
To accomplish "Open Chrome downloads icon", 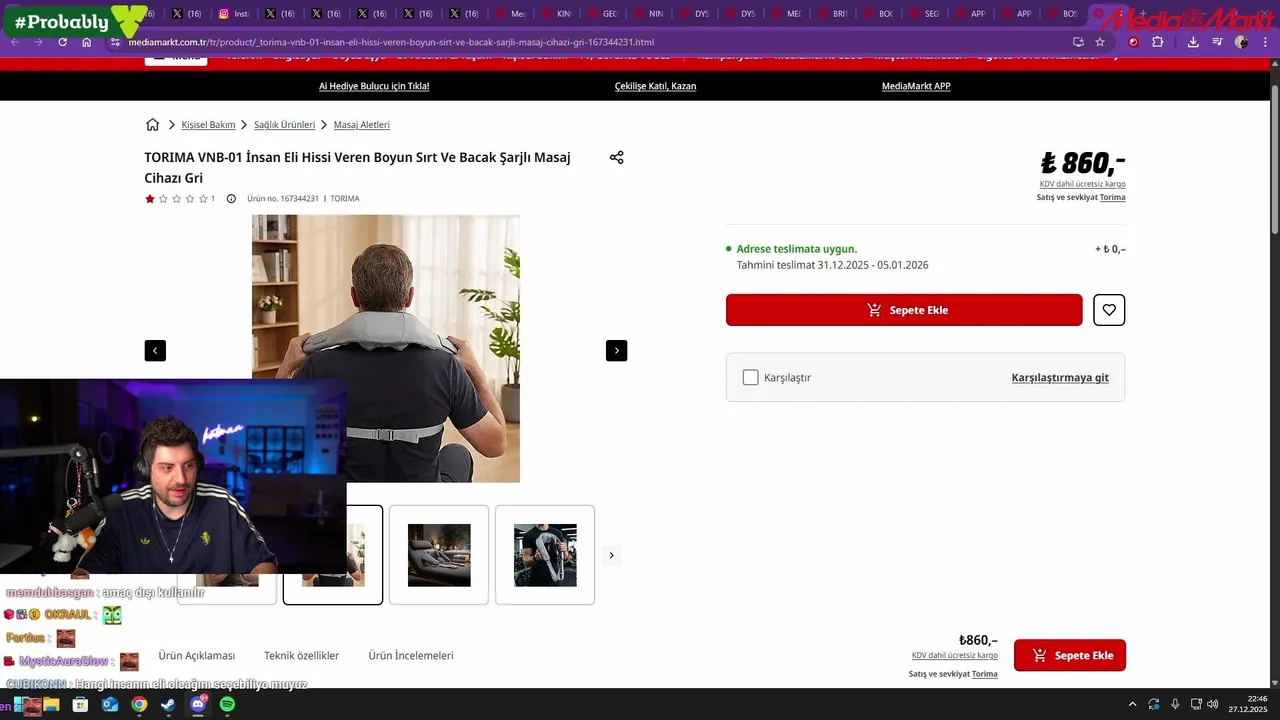I will [x=1193, y=42].
